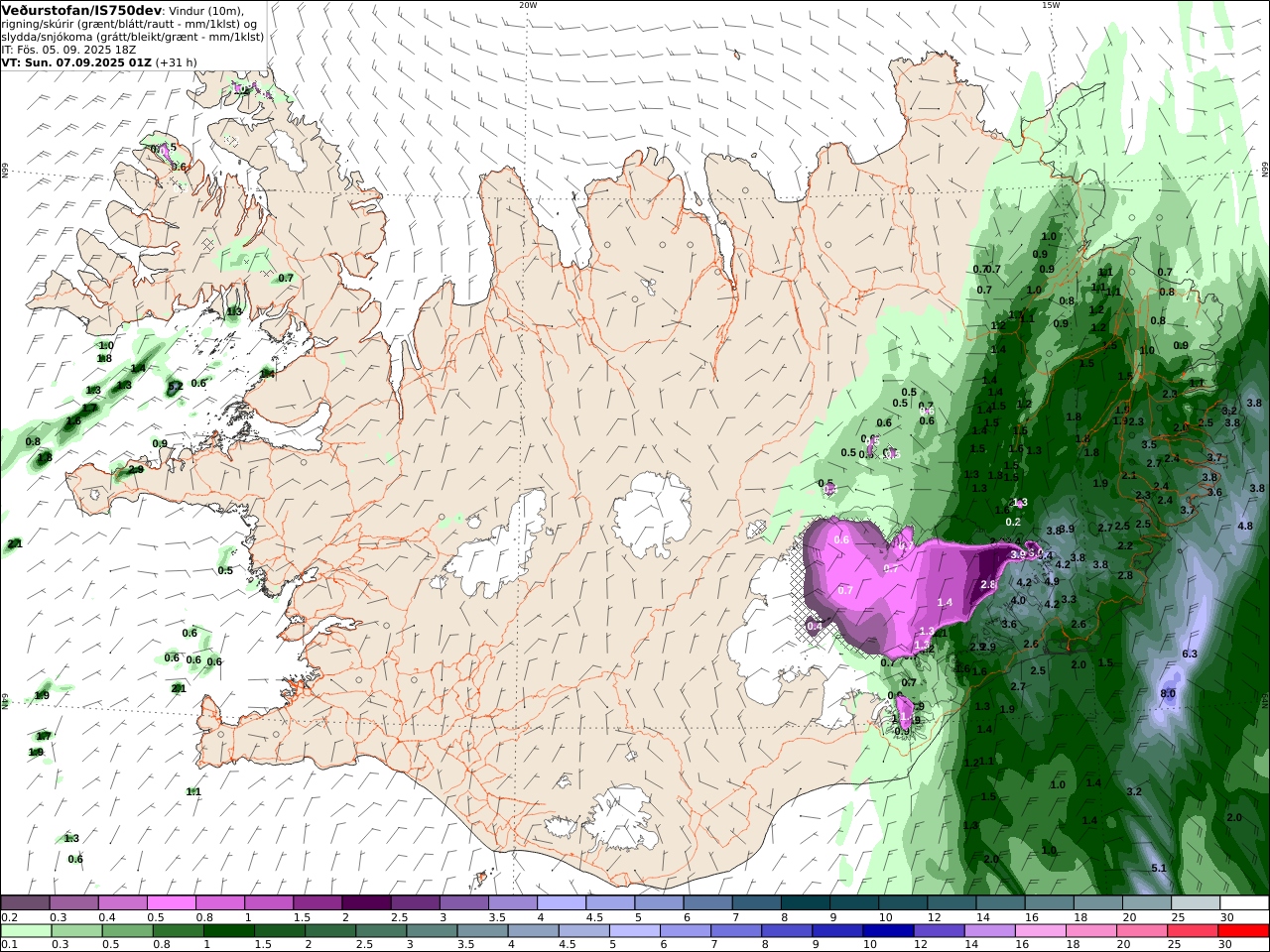This screenshot has height=952, width=1270.
Task: Select the 4.9 precipitation value
Action: (1052, 582)
